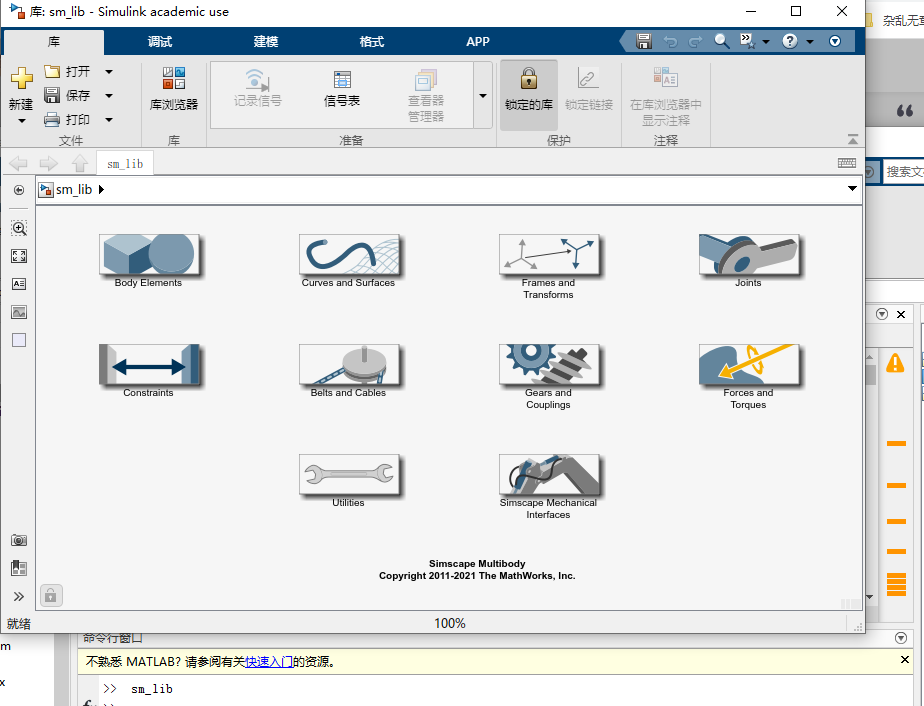924x706 pixels.
Task: Expand the 保存 dropdown arrow
Action: pyautogui.click(x=109, y=95)
